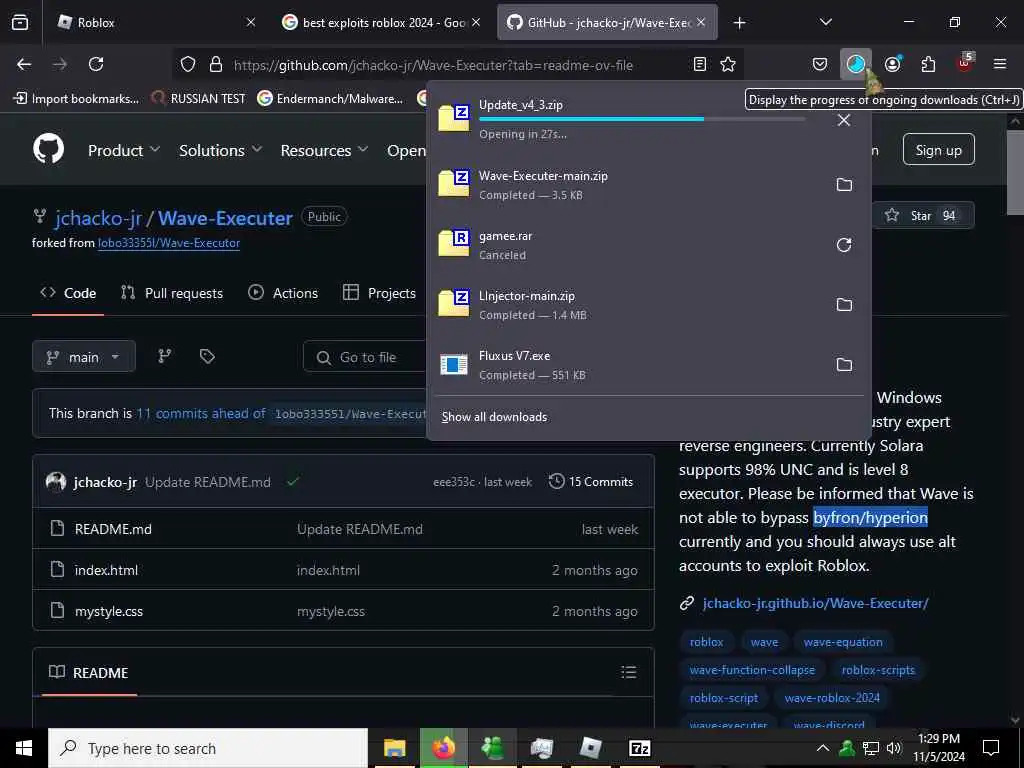Open README.md file

coord(113,529)
